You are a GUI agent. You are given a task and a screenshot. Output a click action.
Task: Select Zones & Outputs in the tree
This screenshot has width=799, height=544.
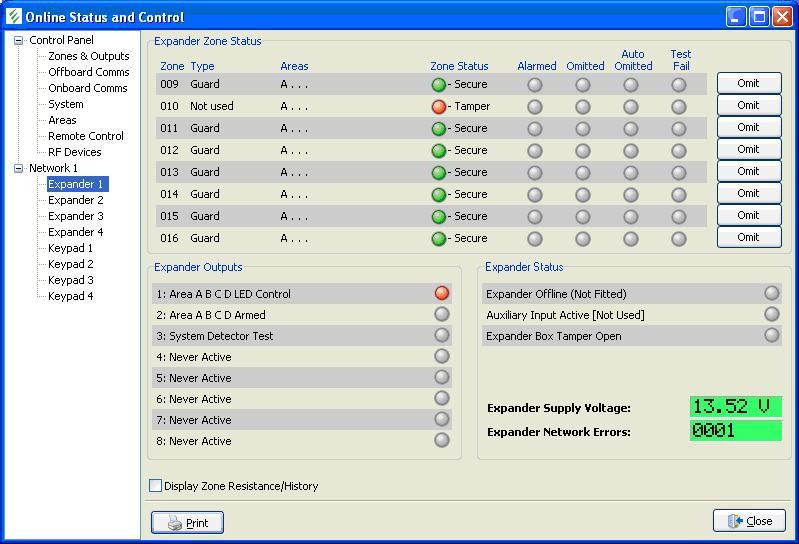point(88,56)
